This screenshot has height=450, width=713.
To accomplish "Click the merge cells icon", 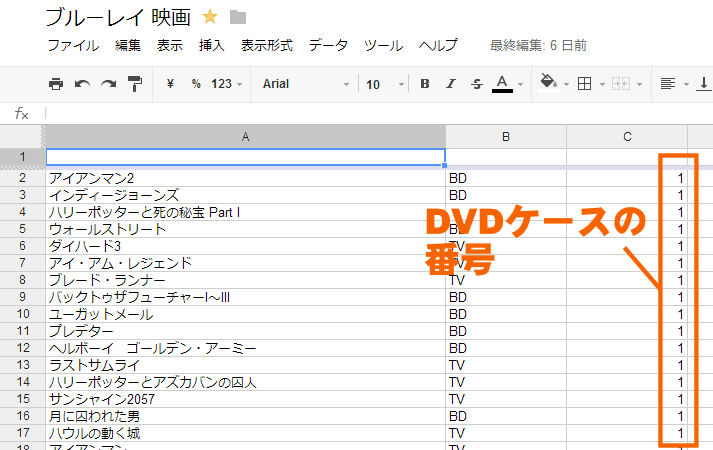I will 621,84.
